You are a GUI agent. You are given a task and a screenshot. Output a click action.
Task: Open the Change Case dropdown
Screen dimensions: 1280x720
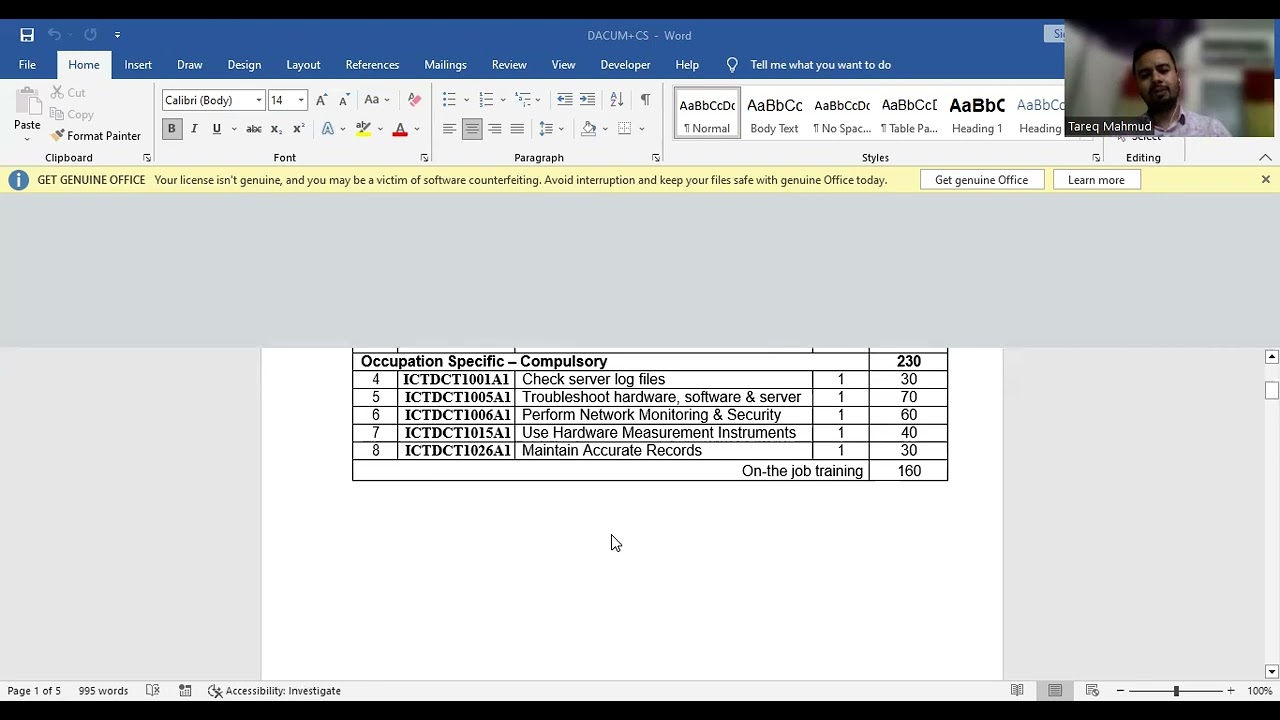point(376,100)
